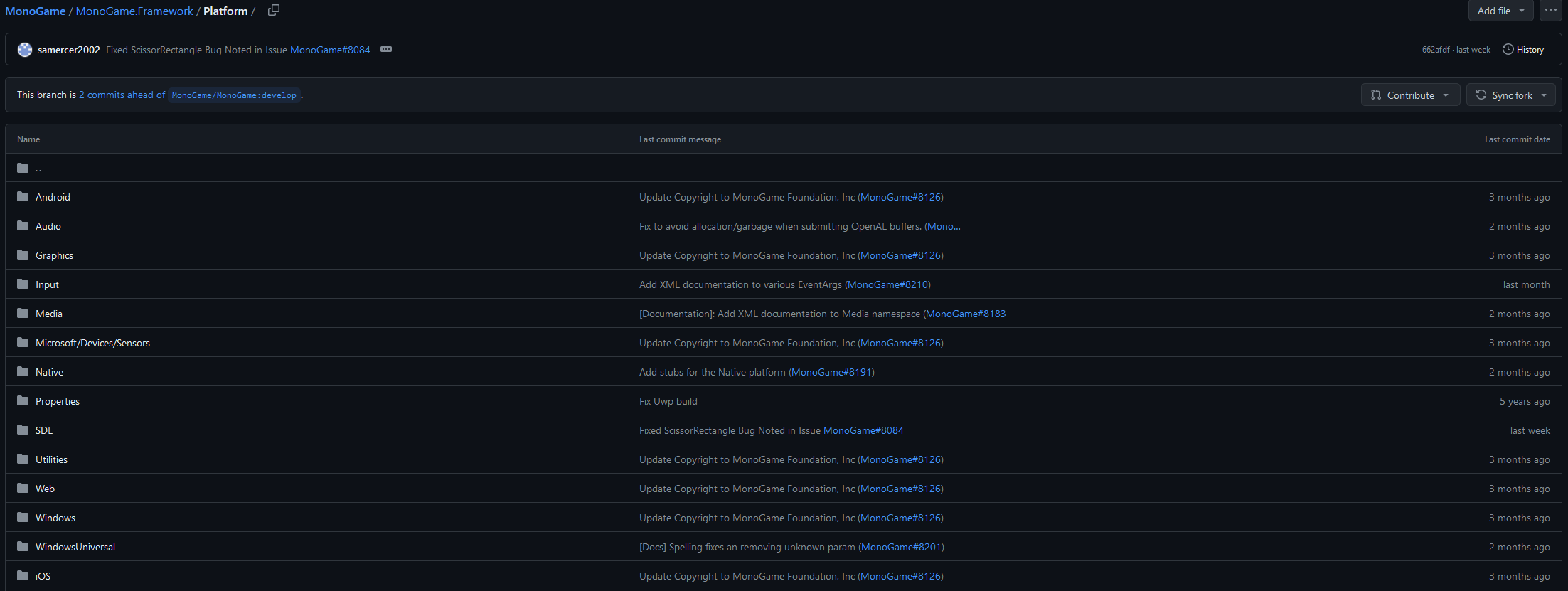
Task: Open MonoGame#8126 link in Android row
Action: coord(901,197)
